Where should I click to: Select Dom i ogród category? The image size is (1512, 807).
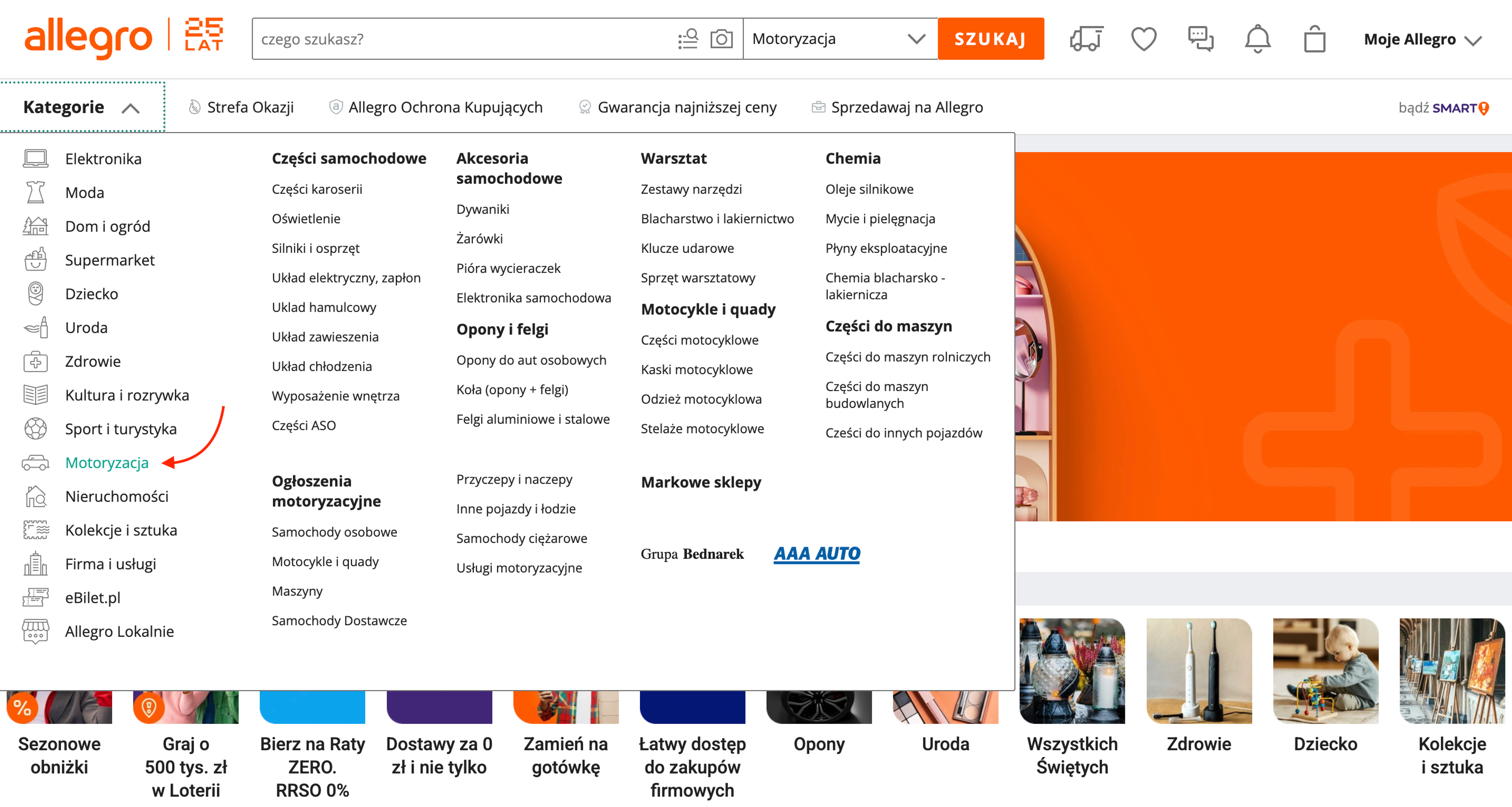click(x=107, y=226)
